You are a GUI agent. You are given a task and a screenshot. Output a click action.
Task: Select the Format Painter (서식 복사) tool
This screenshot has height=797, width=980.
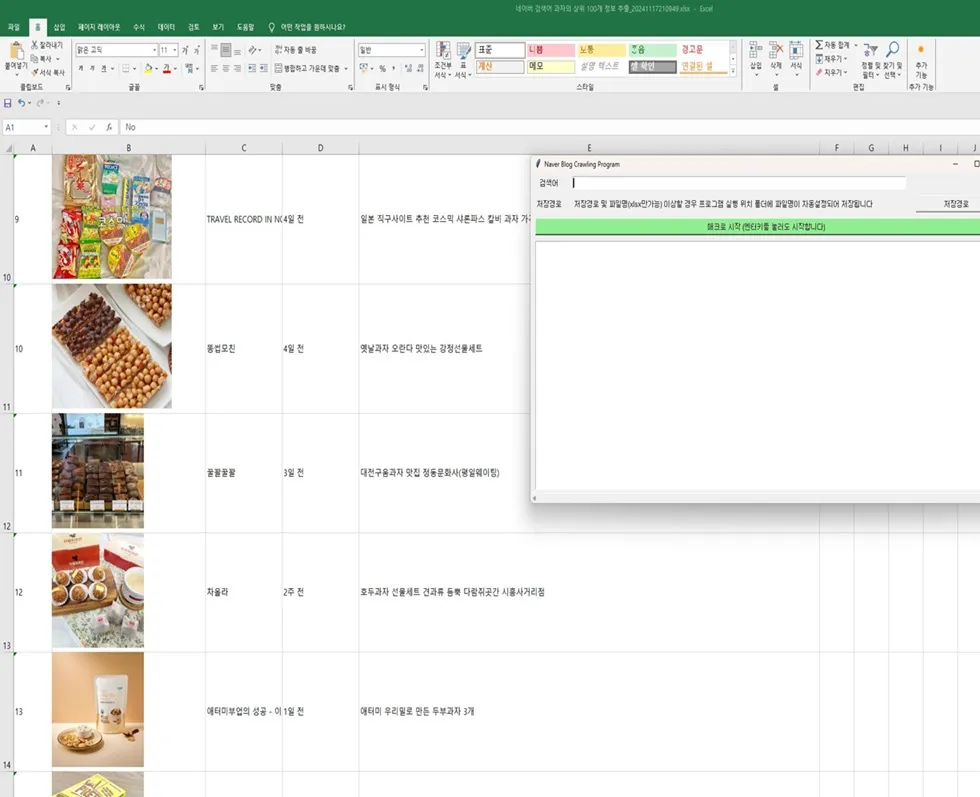tap(35, 72)
